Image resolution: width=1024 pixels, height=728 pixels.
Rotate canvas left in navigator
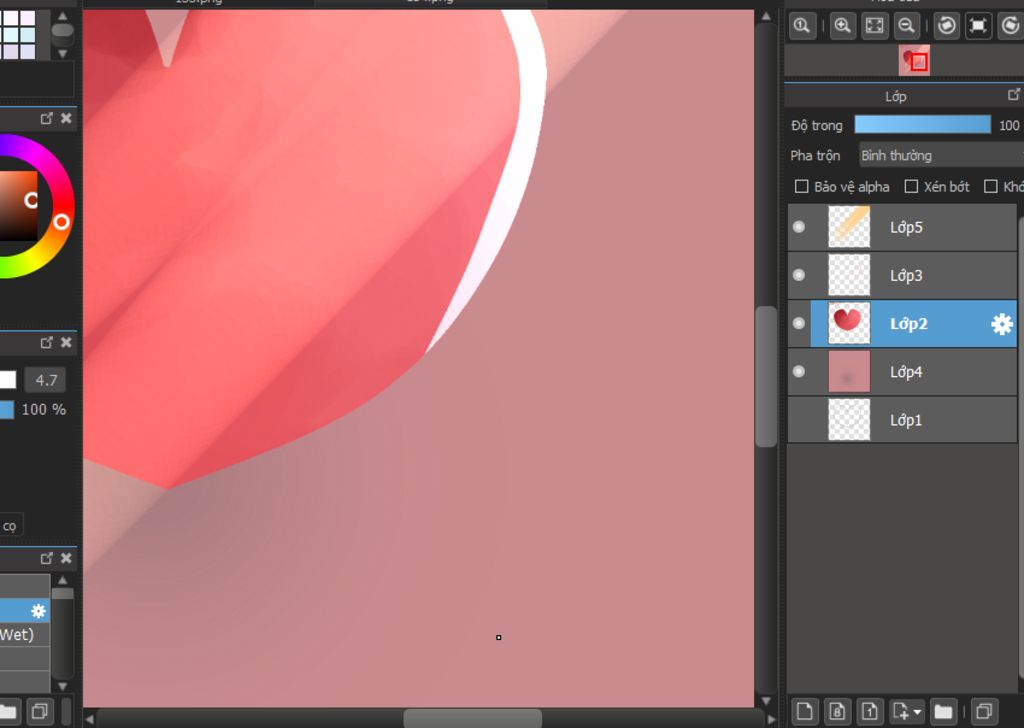[946, 26]
